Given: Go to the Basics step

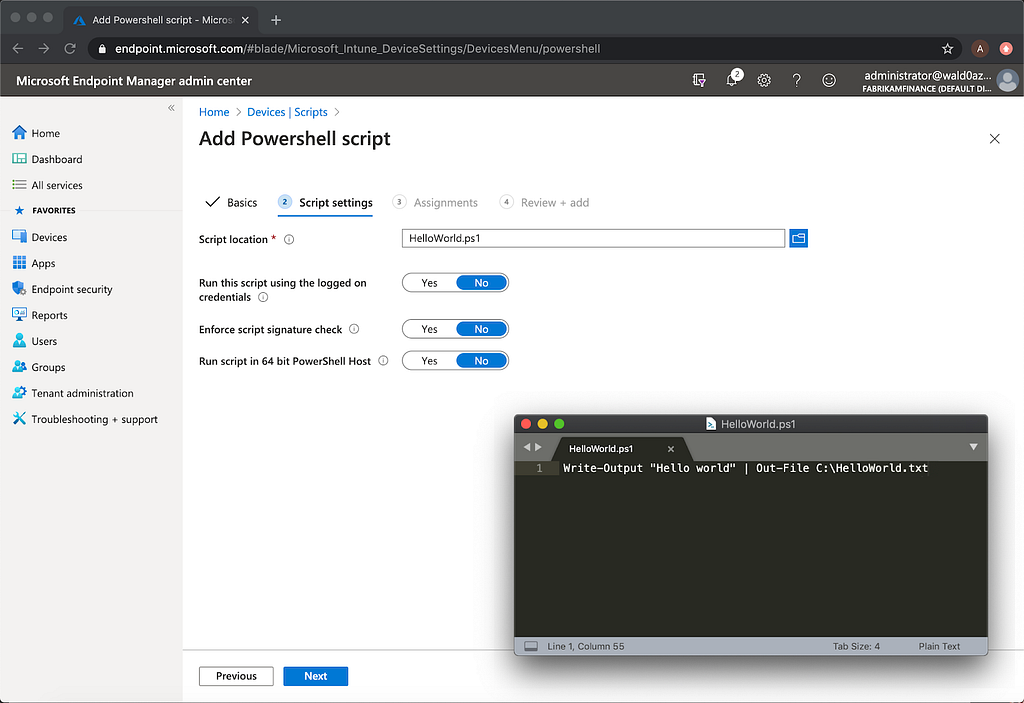Looking at the screenshot, I should [231, 203].
